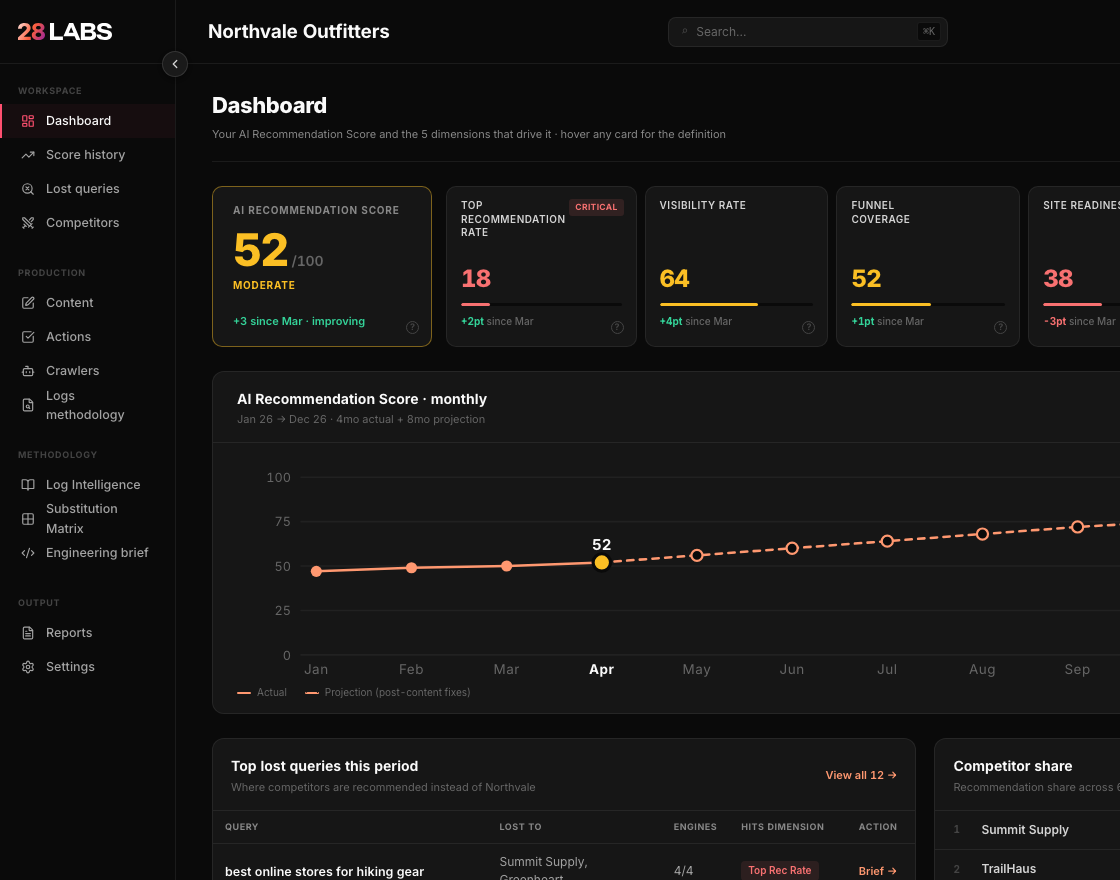
Task: Click the Funnel Coverage progress bar
Action: point(928,304)
